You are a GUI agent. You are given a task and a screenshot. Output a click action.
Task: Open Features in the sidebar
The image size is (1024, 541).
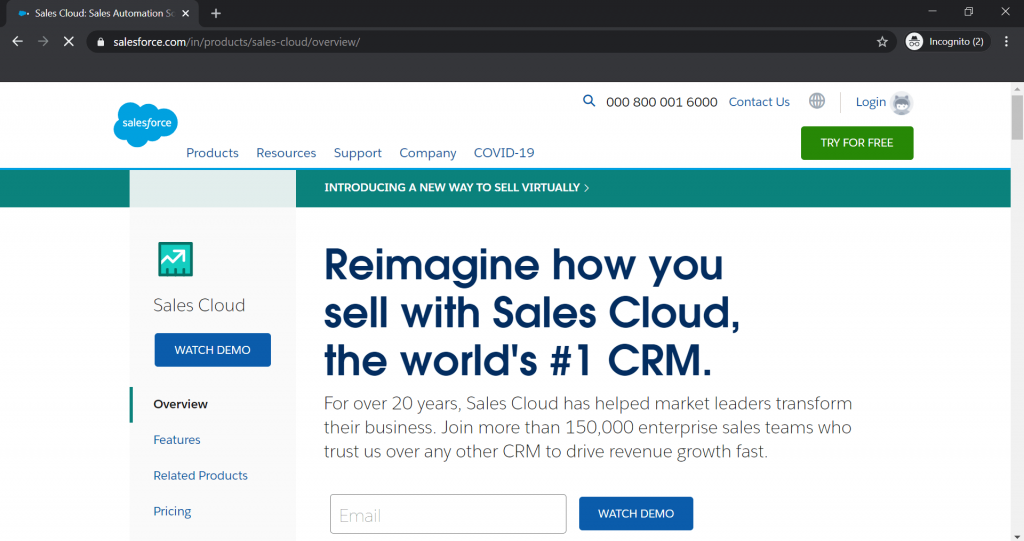click(x=176, y=440)
